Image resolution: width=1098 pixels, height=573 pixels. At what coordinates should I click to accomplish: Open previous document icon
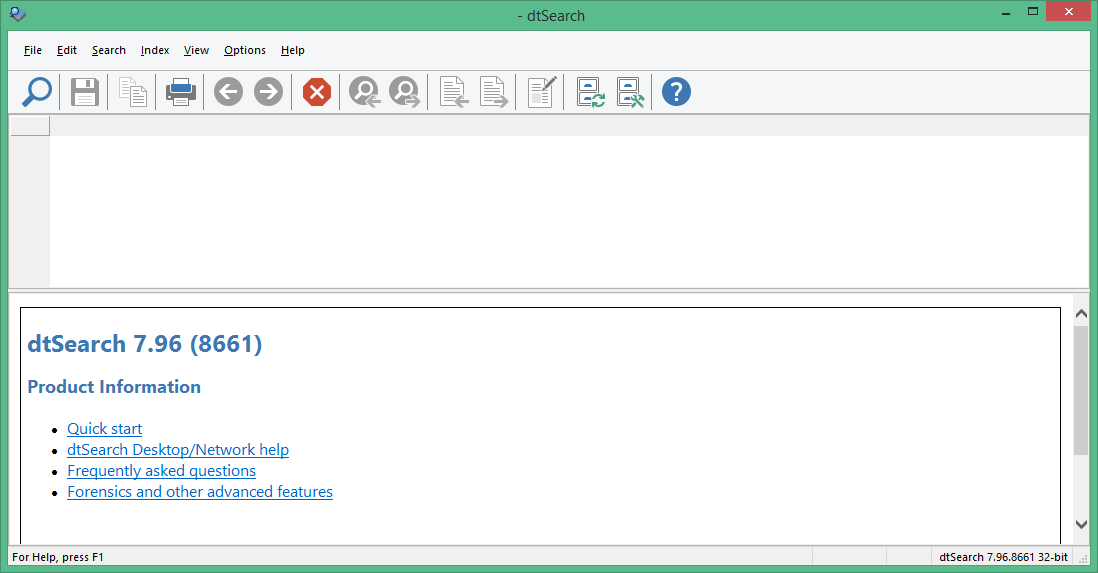453,92
